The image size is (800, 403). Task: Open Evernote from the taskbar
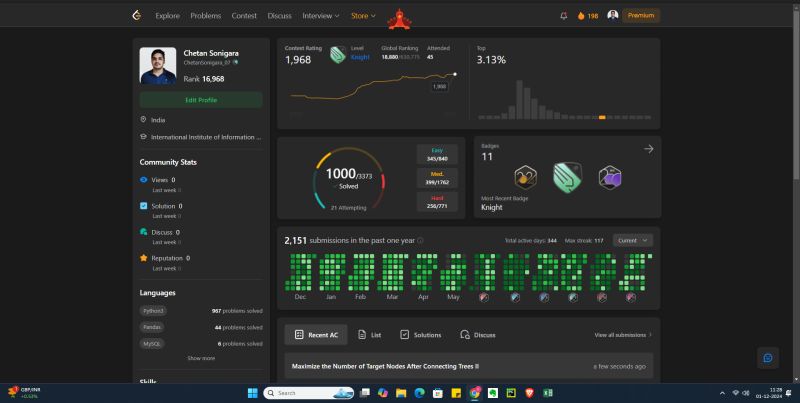click(x=493, y=393)
